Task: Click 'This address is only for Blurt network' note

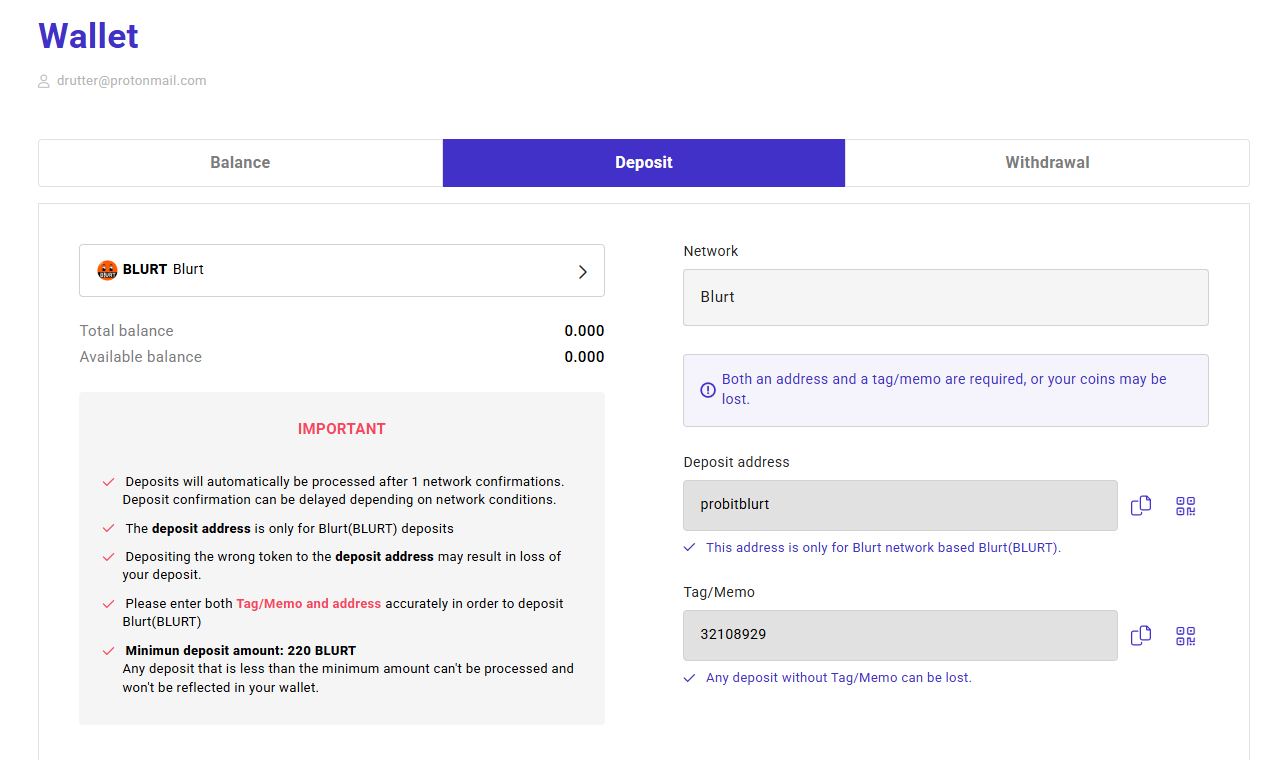Action: (883, 548)
